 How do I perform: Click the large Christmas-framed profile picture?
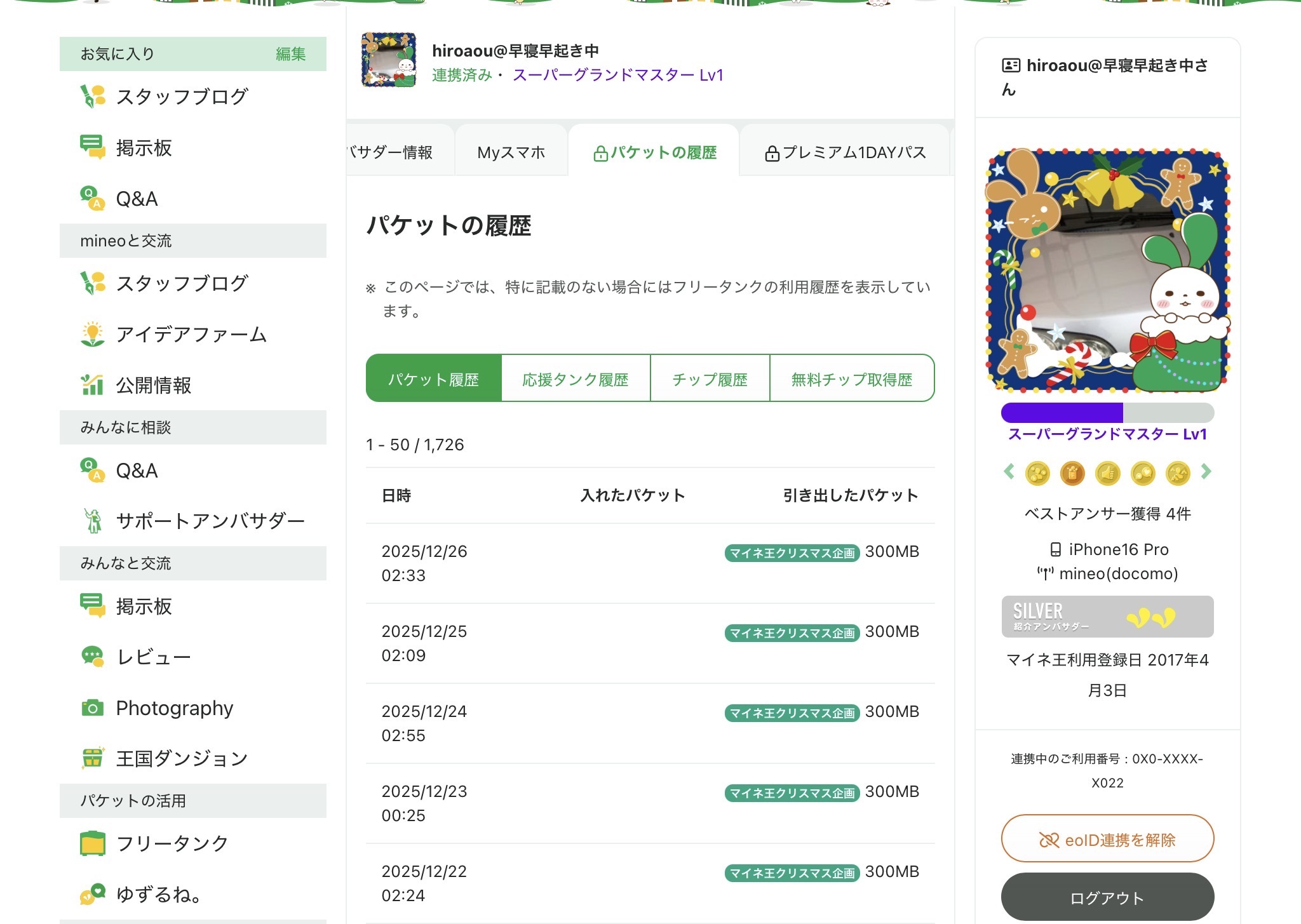tap(1107, 270)
